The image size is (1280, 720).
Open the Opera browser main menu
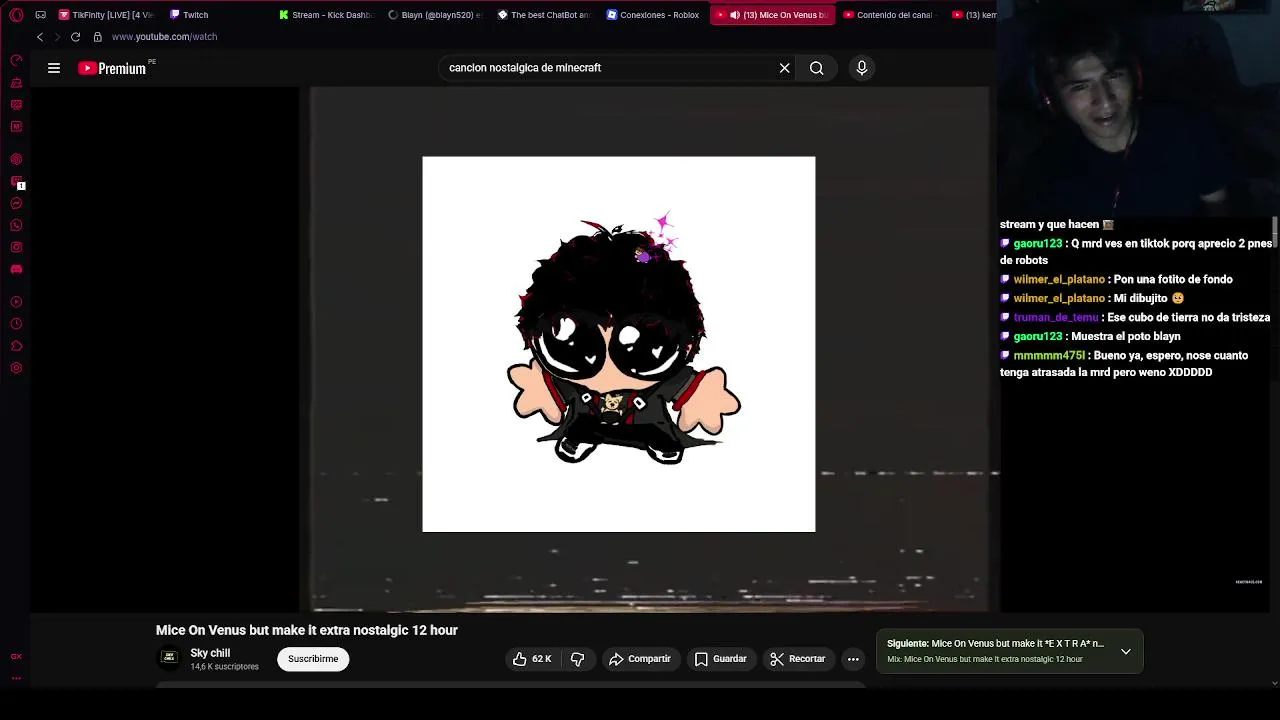(x=16, y=15)
